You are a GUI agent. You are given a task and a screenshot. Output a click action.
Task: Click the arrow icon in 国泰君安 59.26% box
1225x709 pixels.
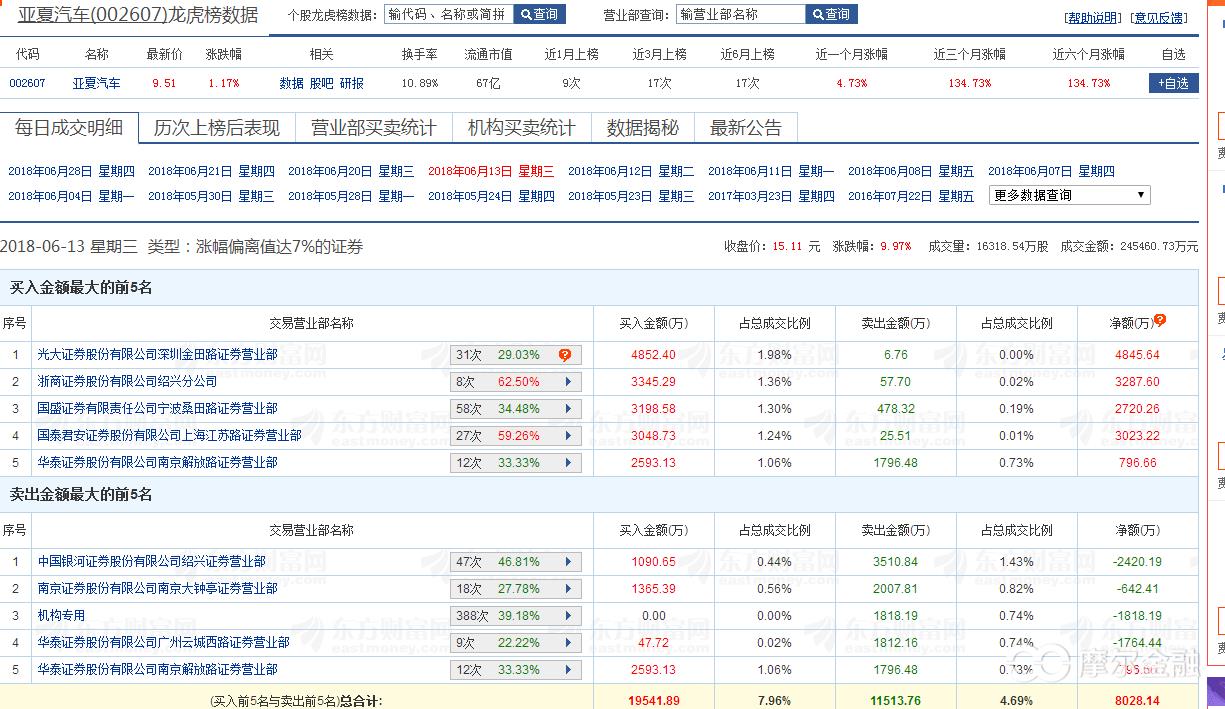tap(568, 436)
